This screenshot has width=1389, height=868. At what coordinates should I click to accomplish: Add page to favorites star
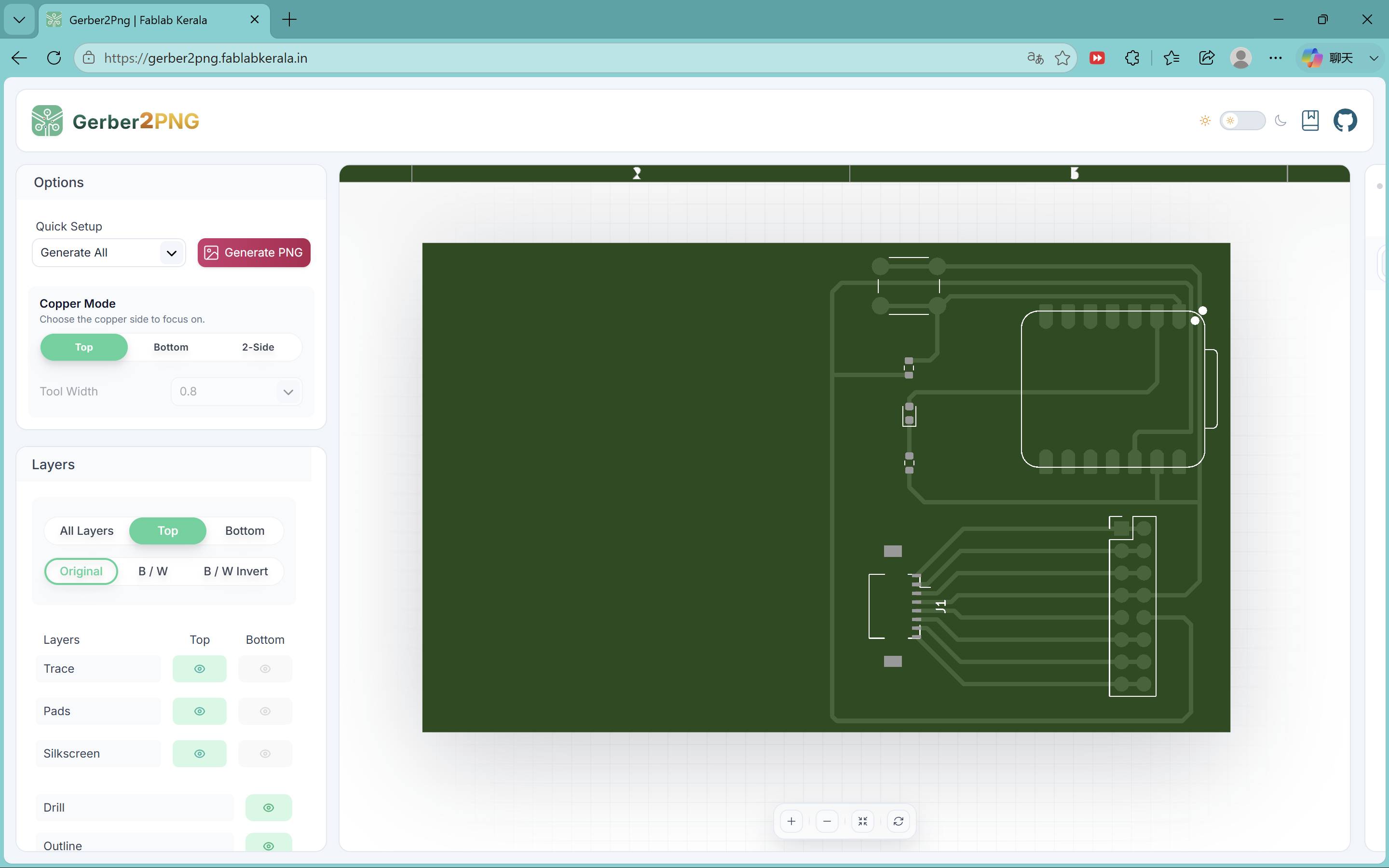pos(1062,58)
